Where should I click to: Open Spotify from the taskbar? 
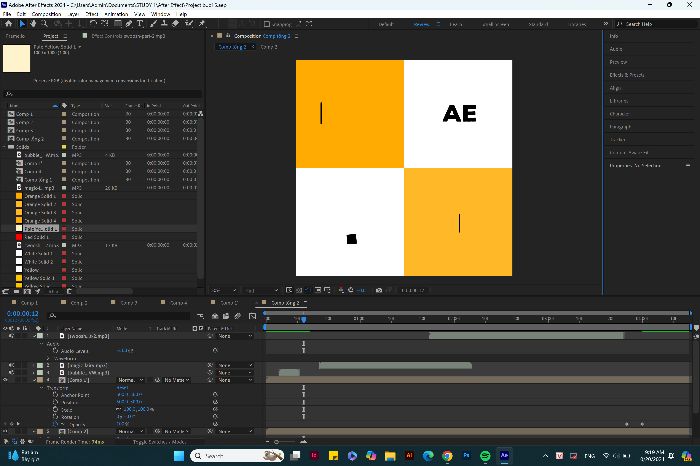(485, 455)
